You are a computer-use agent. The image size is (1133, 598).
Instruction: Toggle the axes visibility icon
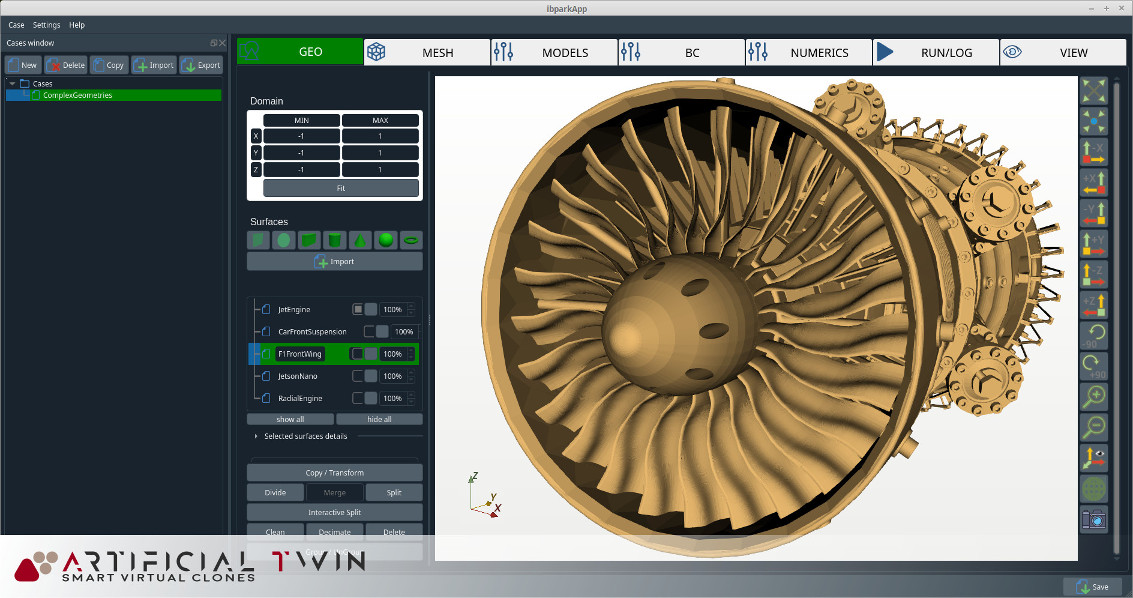point(1094,459)
